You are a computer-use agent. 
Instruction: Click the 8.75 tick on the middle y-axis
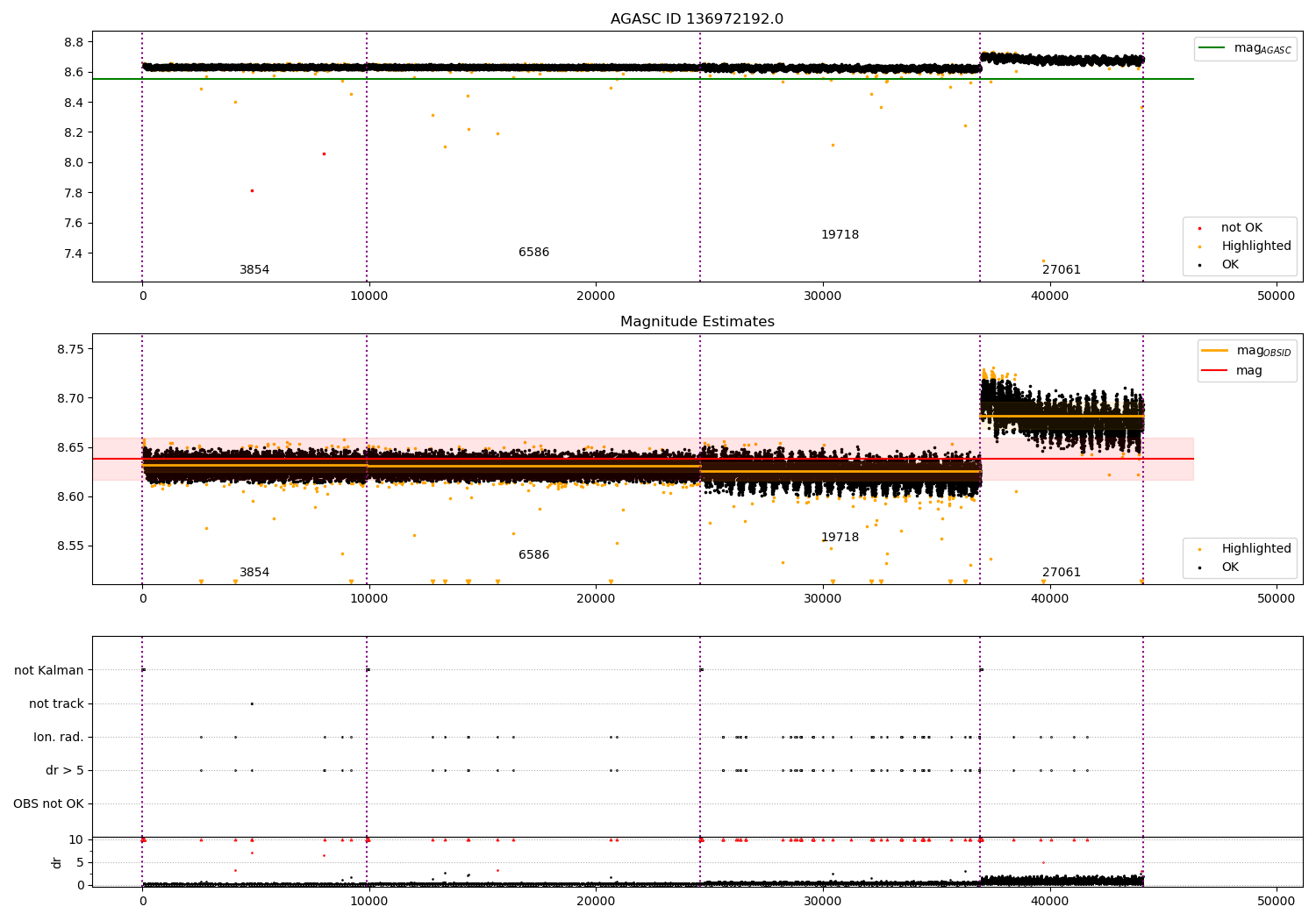[71, 349]
